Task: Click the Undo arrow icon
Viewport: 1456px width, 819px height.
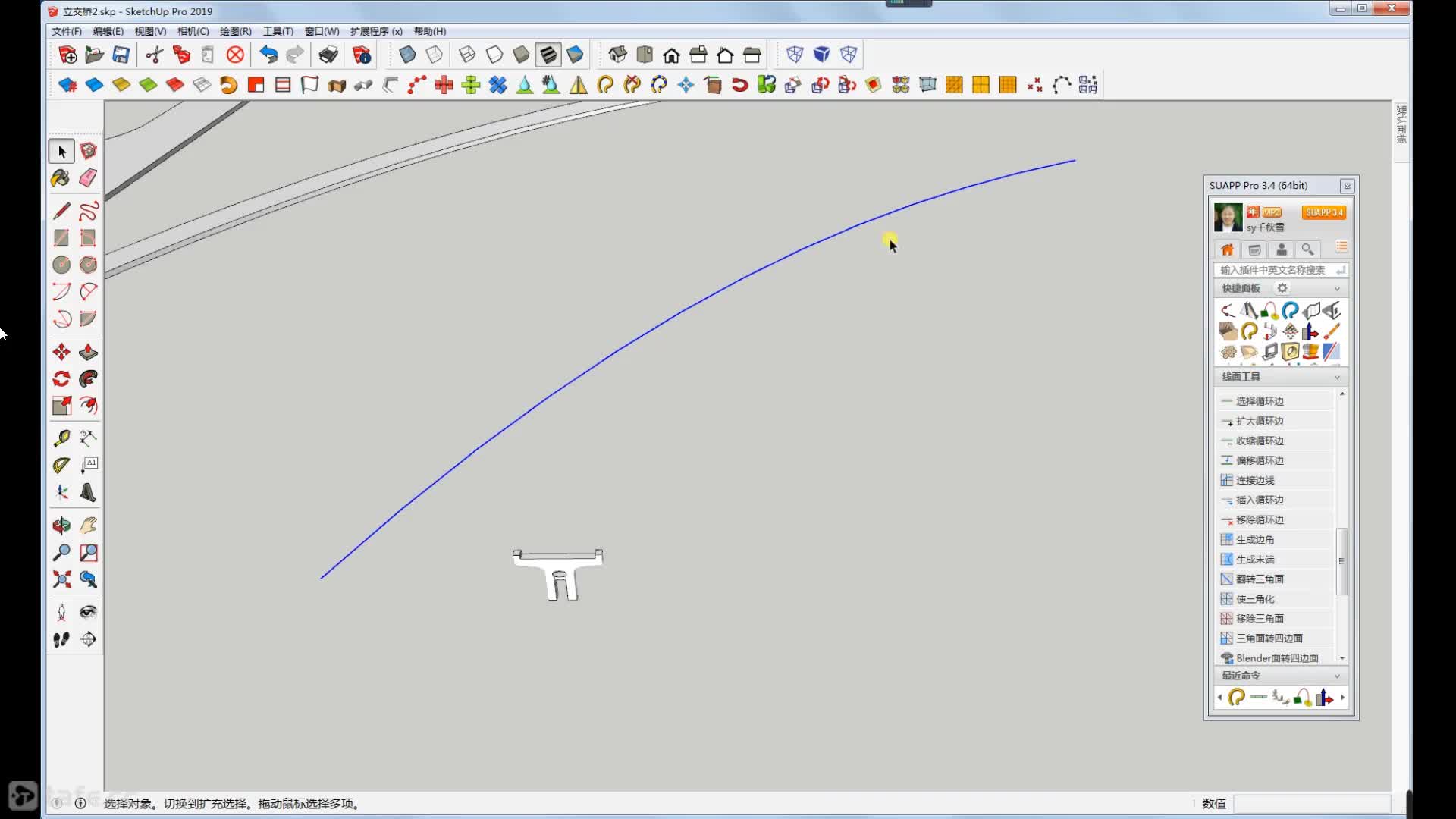Action: click(x=268, y=55)
